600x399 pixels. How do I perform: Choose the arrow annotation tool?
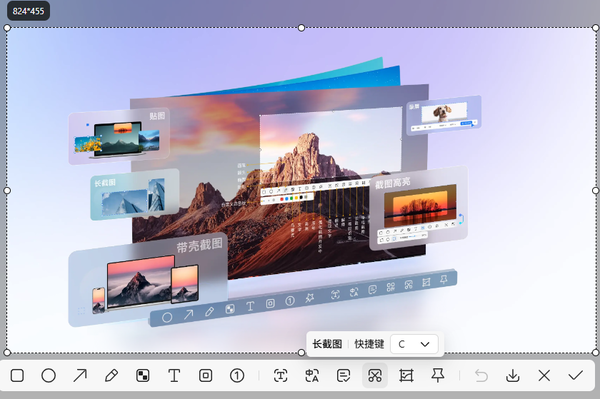(80, 376)
